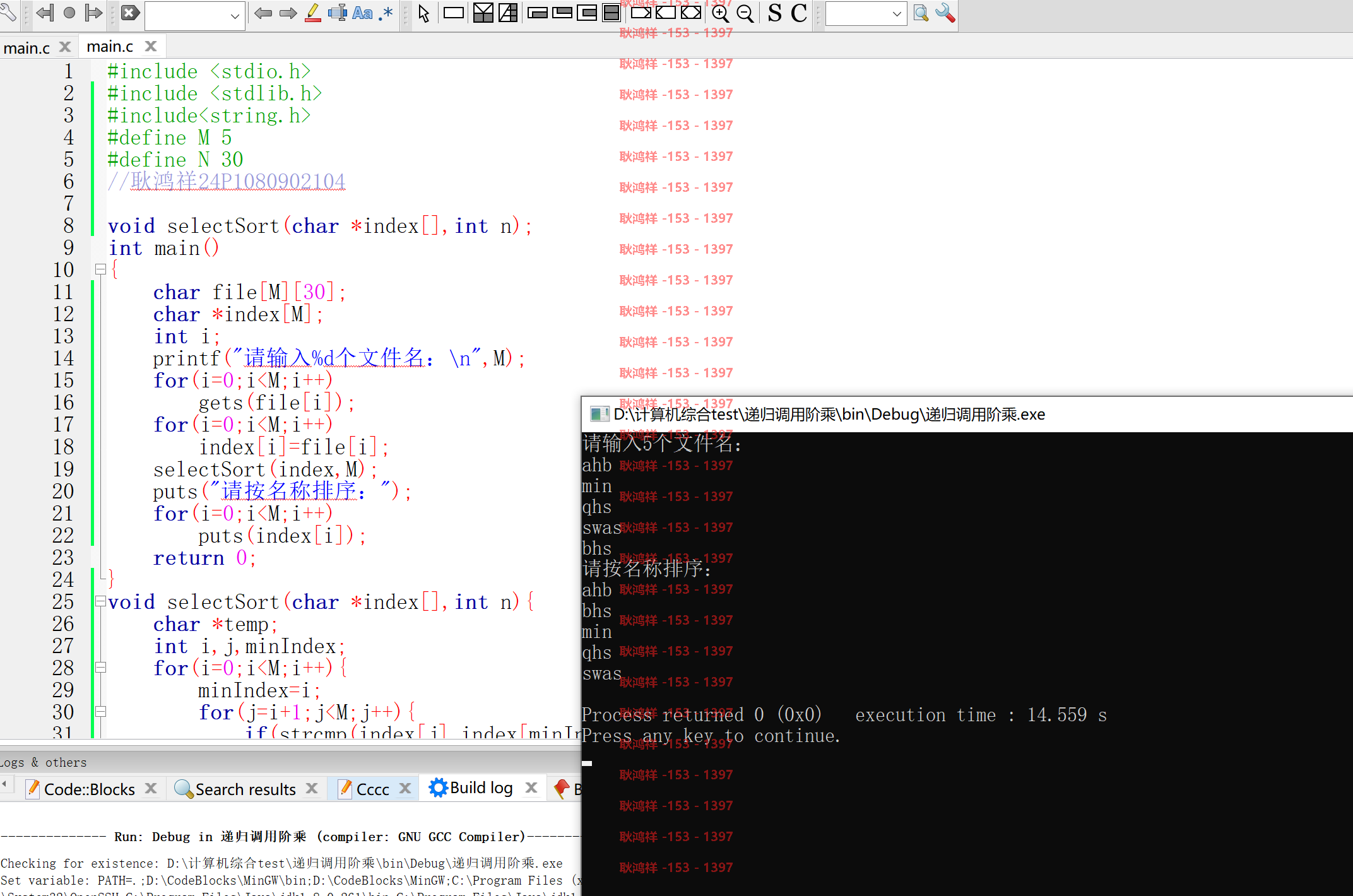This screenshot has height=896, width=1353.
Task: Click the console window title bar
Action: [967, 415]
